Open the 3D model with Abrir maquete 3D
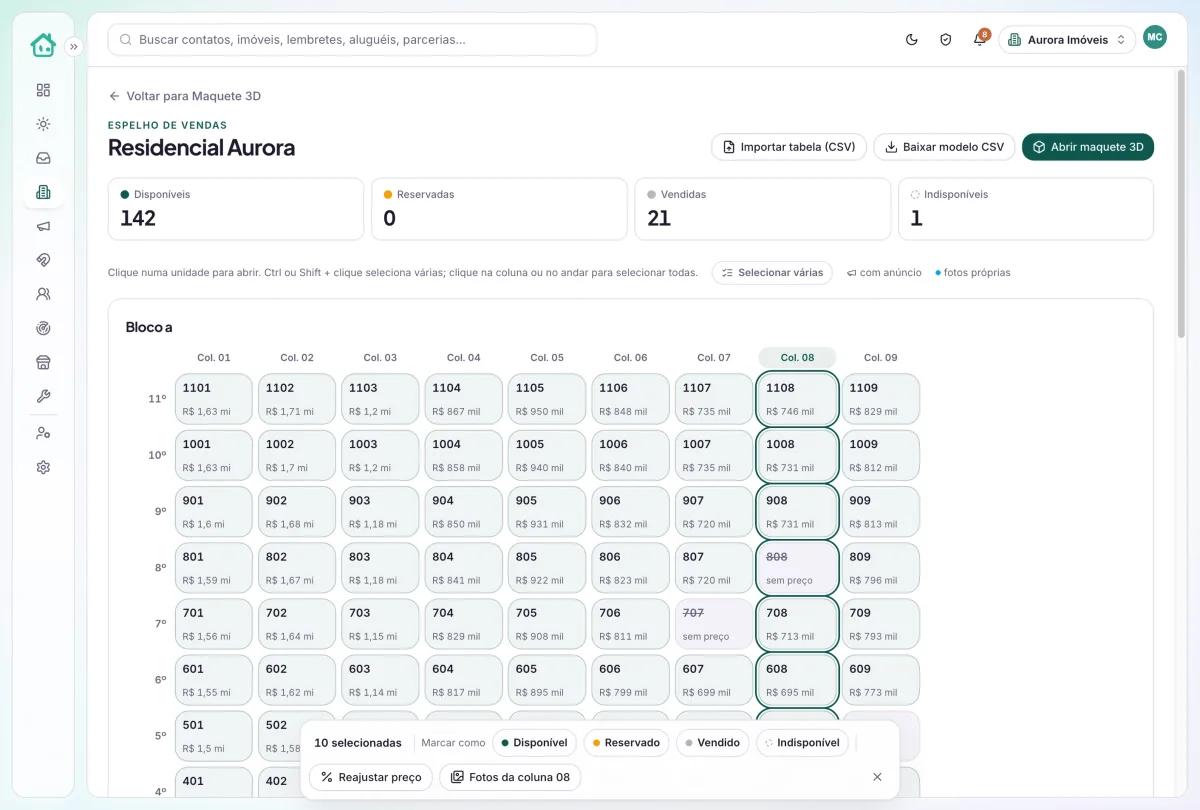Image resolution: width=1200 pixels, height=810 pixels. click(x=1088, y=147)
